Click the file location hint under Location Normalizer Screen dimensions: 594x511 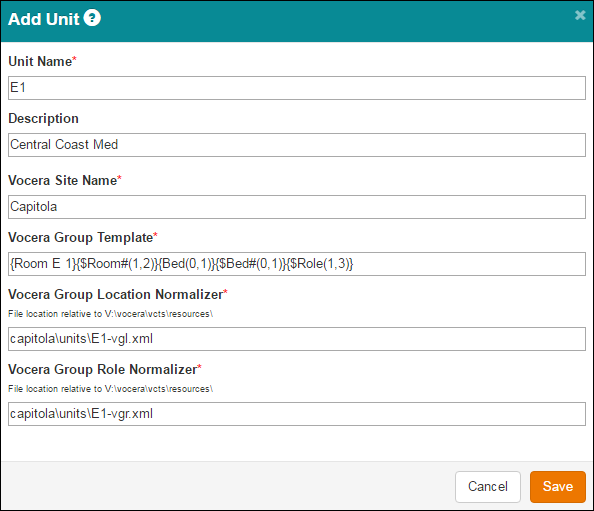[x=111, y=314]
